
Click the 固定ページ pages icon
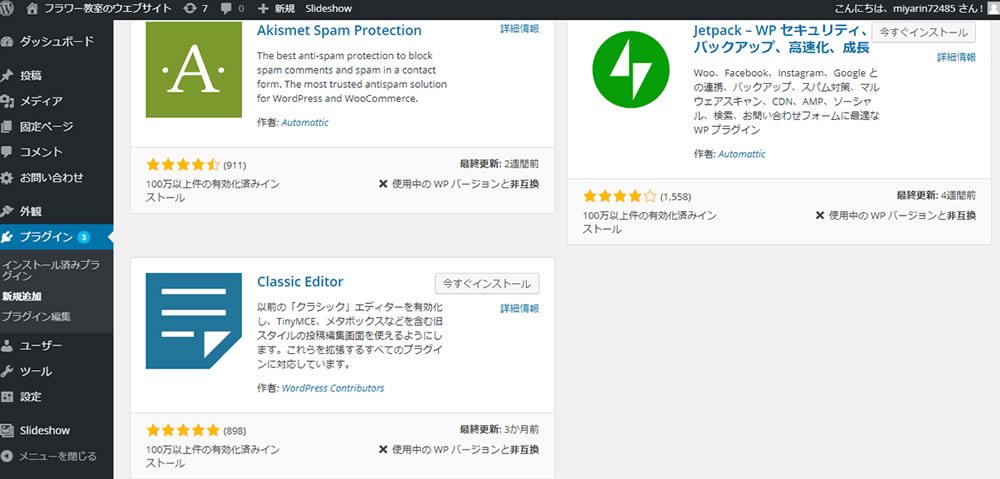tap(7, 127)
